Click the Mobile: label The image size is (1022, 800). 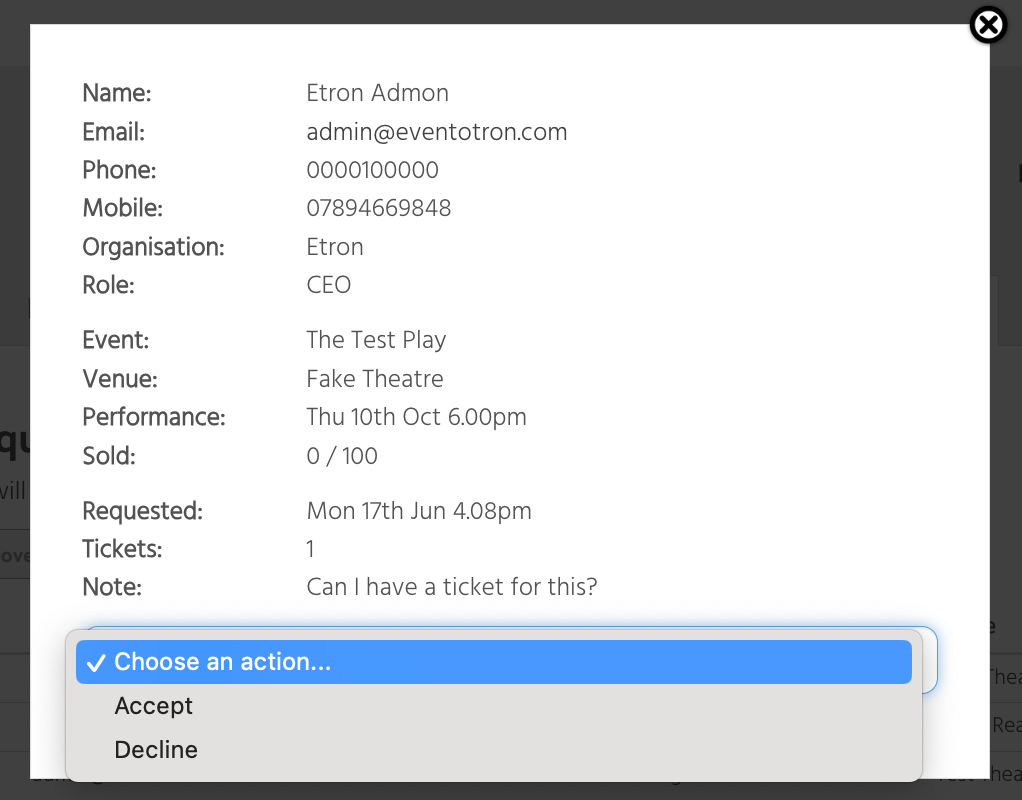click(123, 208)
